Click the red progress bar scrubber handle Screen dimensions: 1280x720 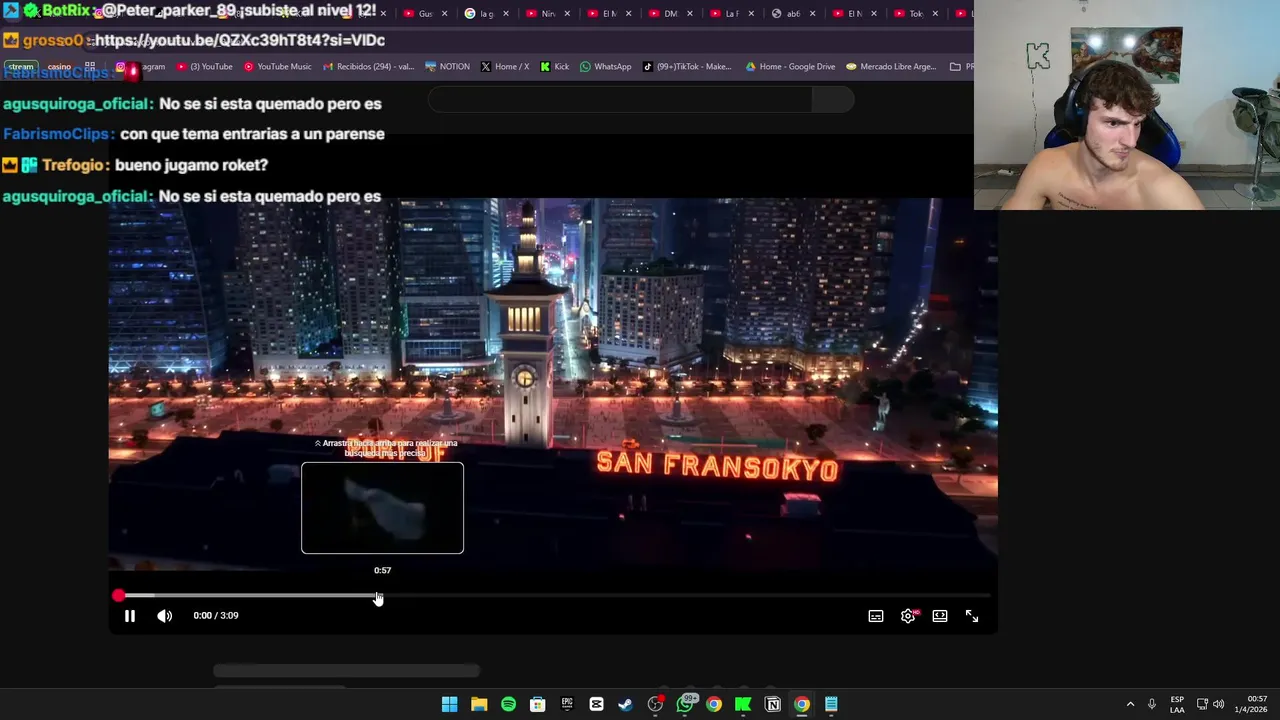pyautogui.click(x=119, y=596)
